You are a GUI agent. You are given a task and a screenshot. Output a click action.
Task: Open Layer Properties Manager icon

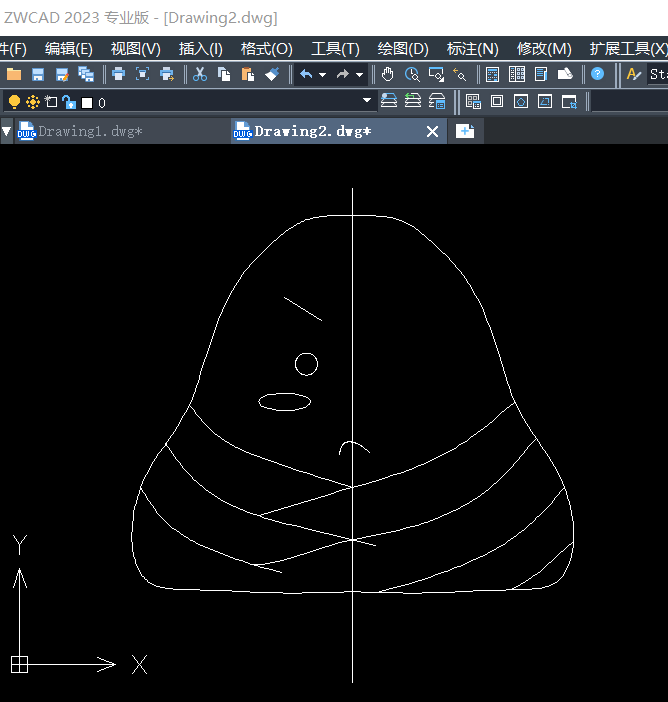click(x=389, y=101)
